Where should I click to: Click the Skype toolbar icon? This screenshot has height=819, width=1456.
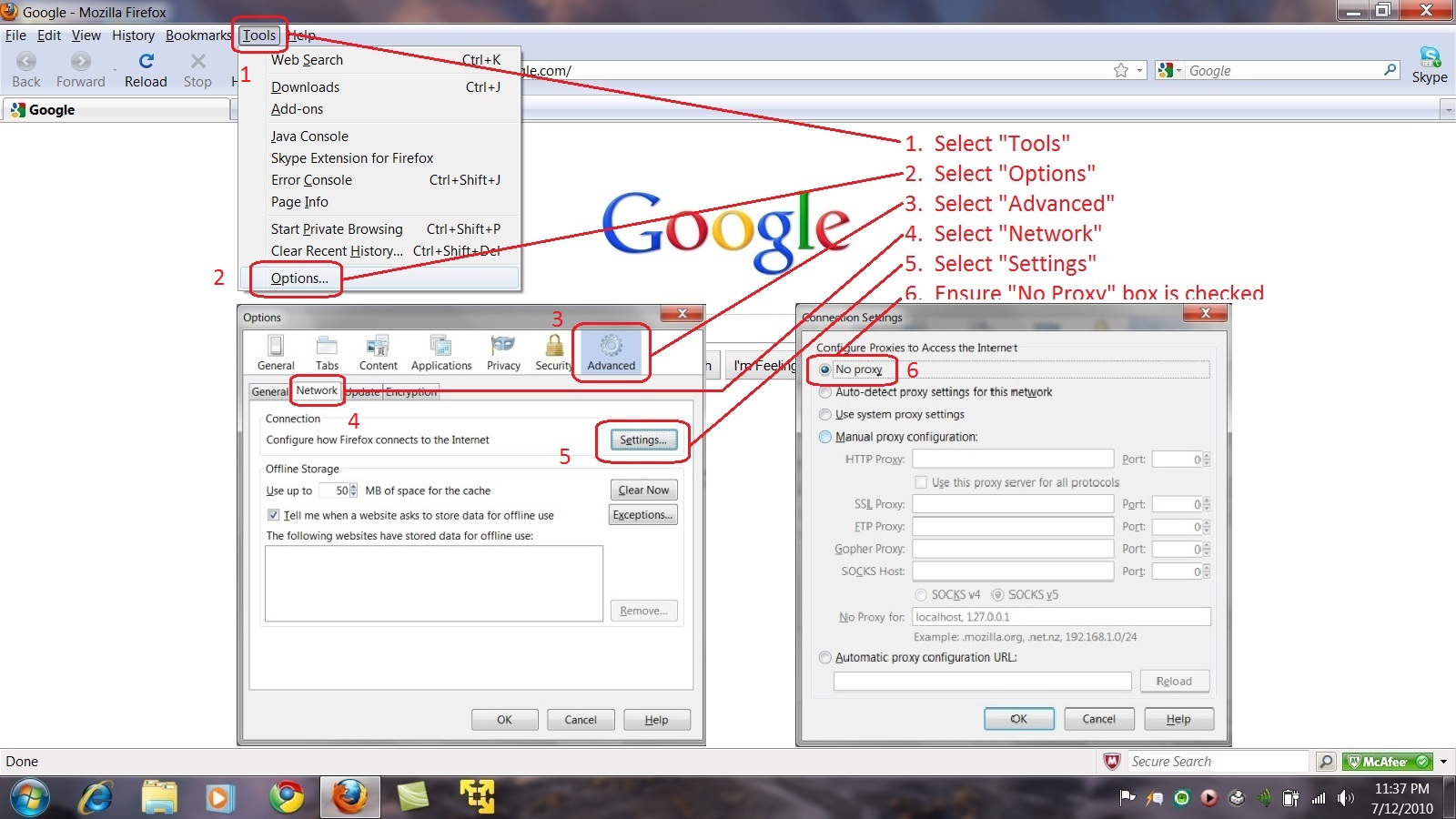1430,57
